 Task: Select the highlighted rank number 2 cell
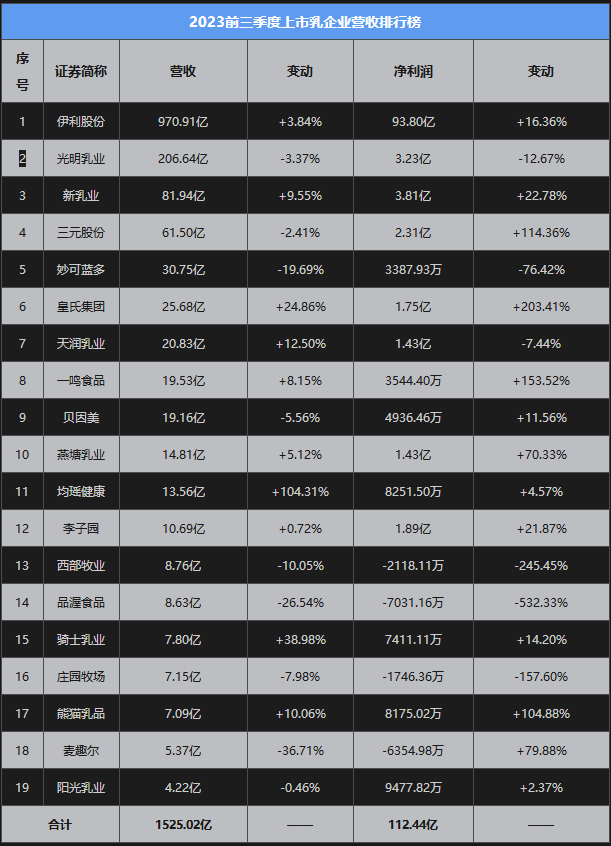tap(22, 159)
